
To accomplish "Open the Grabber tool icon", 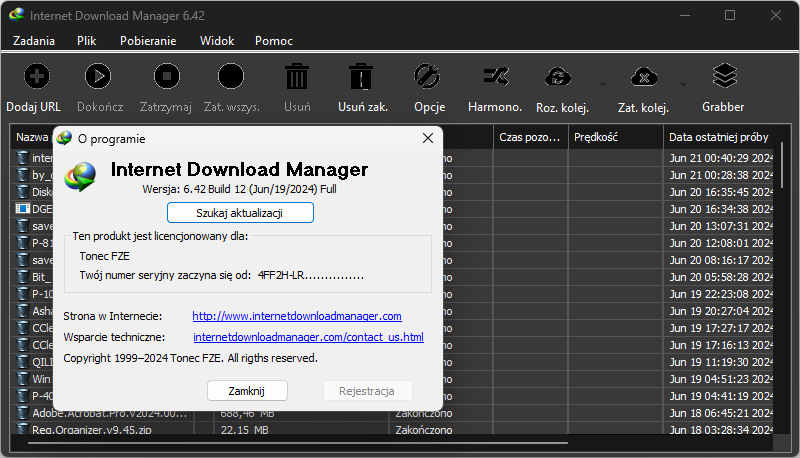I will (x=724, y=76).
